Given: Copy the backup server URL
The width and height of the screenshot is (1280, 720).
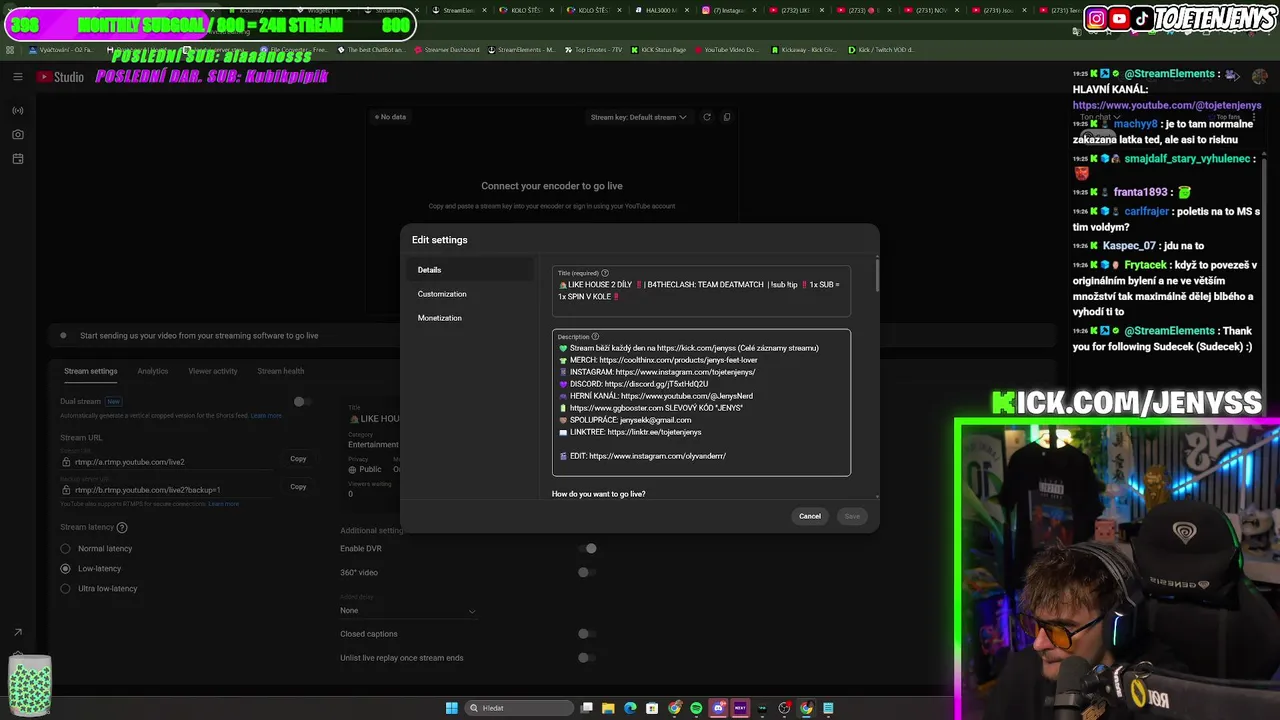Looking at the screenshot, I should click(x=298, y=486).
